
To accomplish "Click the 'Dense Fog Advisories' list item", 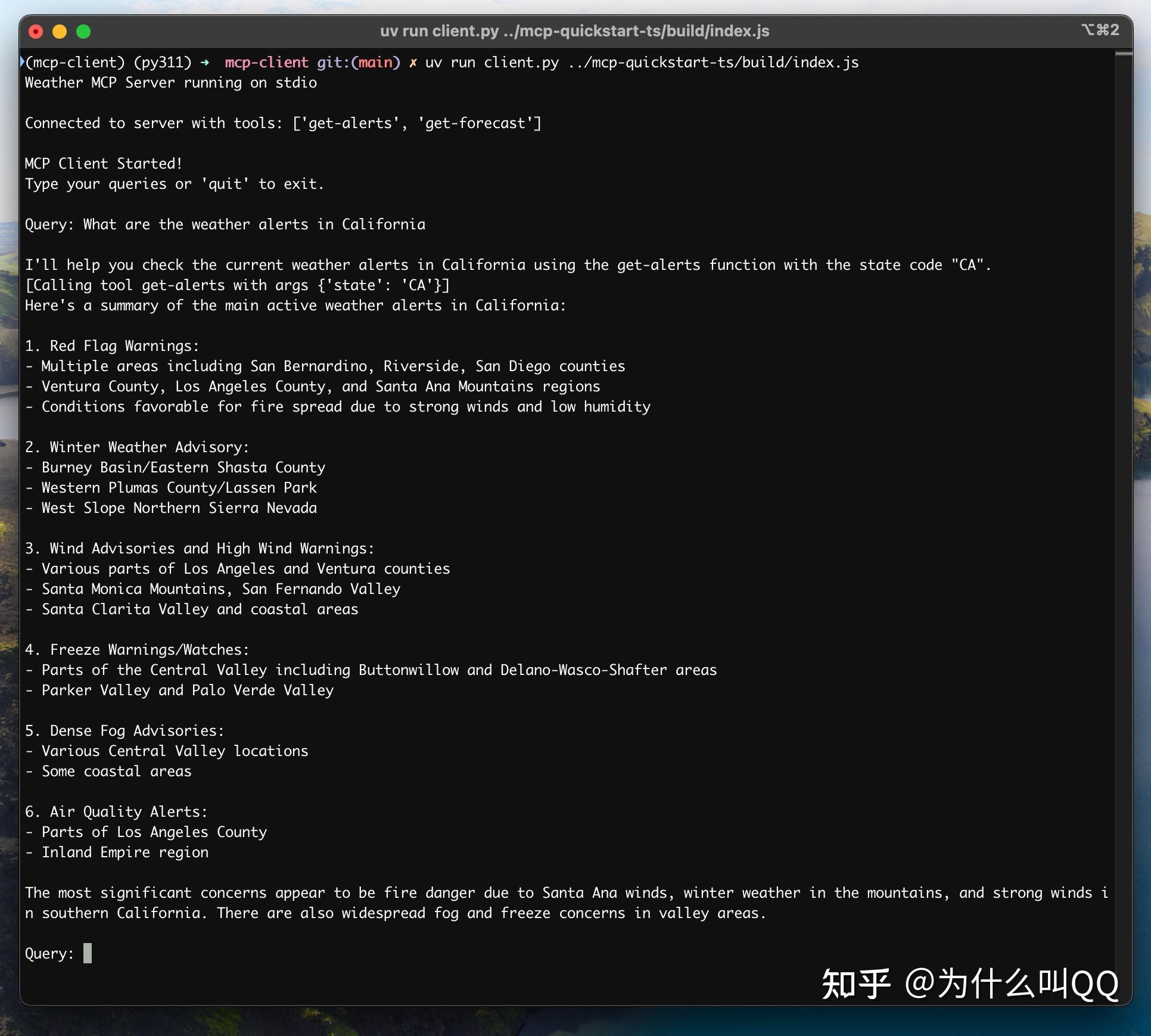I will (124, 730).
